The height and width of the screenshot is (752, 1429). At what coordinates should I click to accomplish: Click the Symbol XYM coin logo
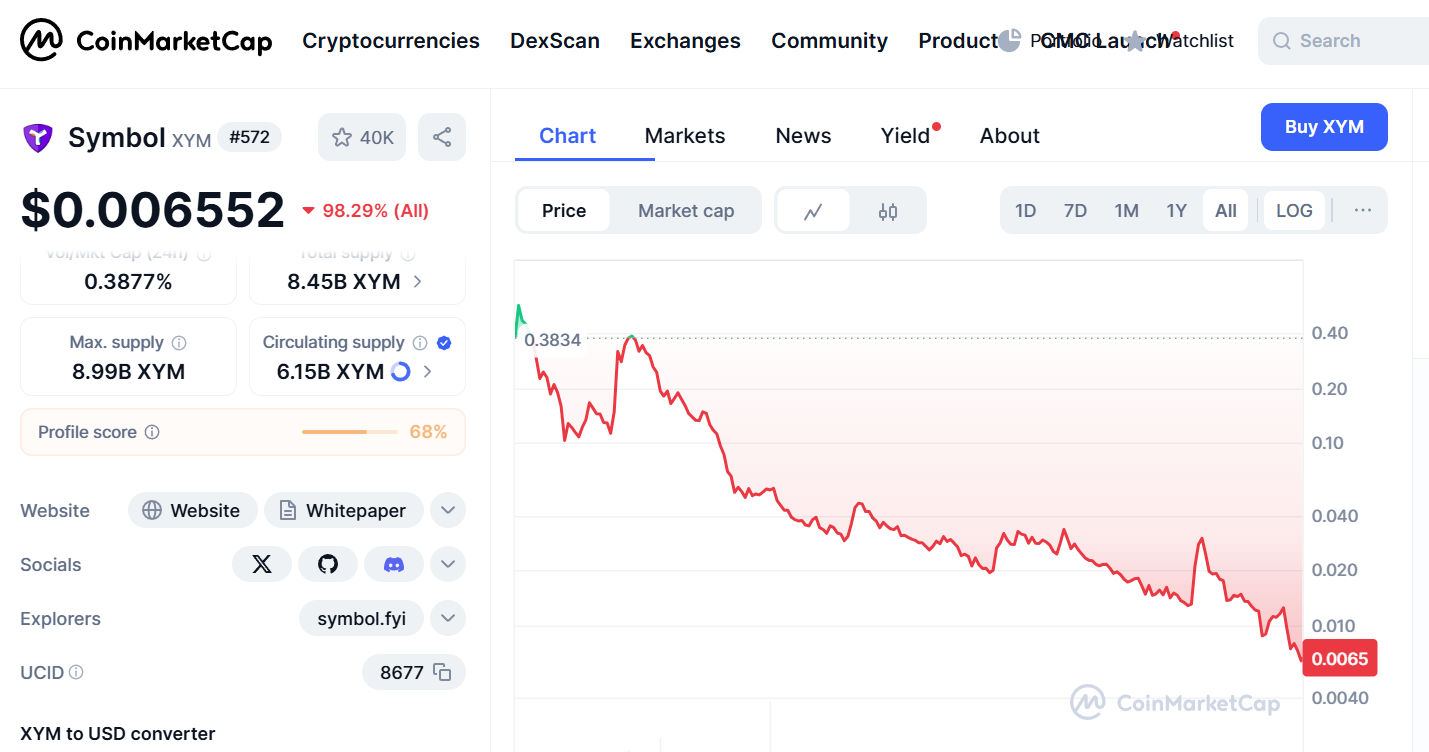pos(38,138)
